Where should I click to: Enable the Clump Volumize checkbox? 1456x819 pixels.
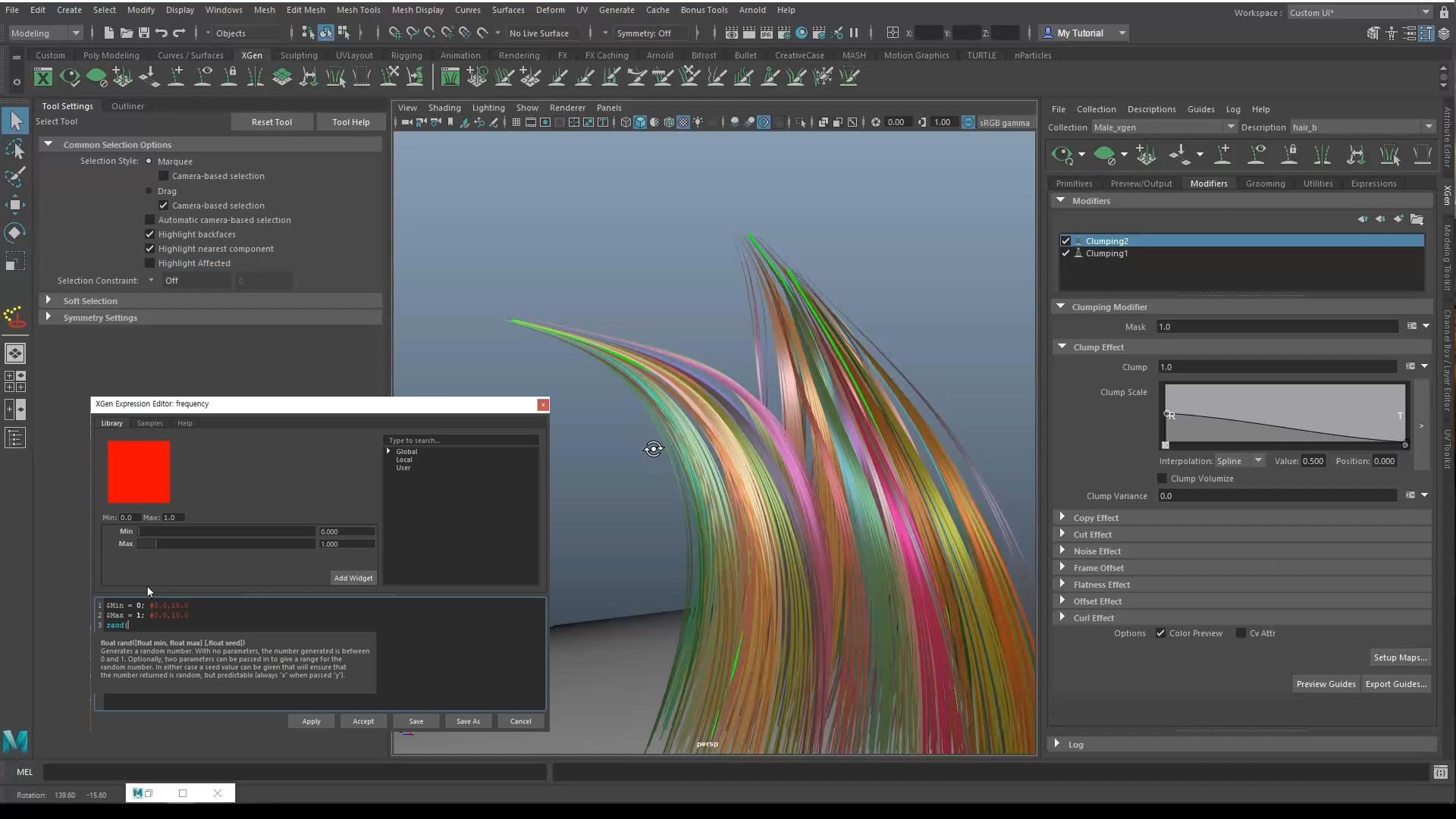[x=1162, y=479]
